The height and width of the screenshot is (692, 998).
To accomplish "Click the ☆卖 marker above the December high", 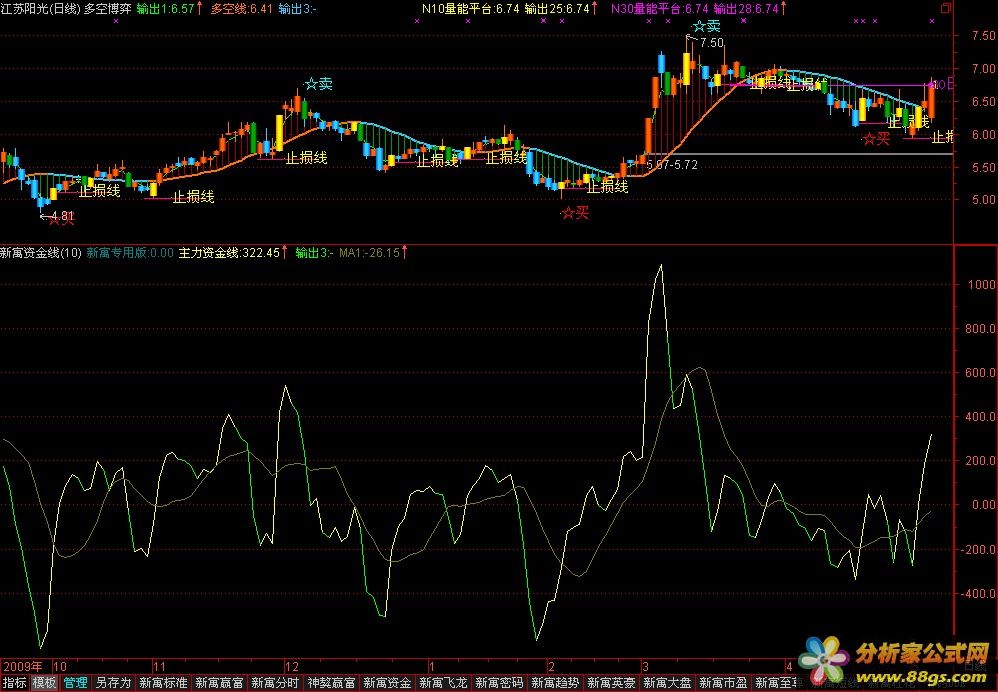I will coord(318,83).
